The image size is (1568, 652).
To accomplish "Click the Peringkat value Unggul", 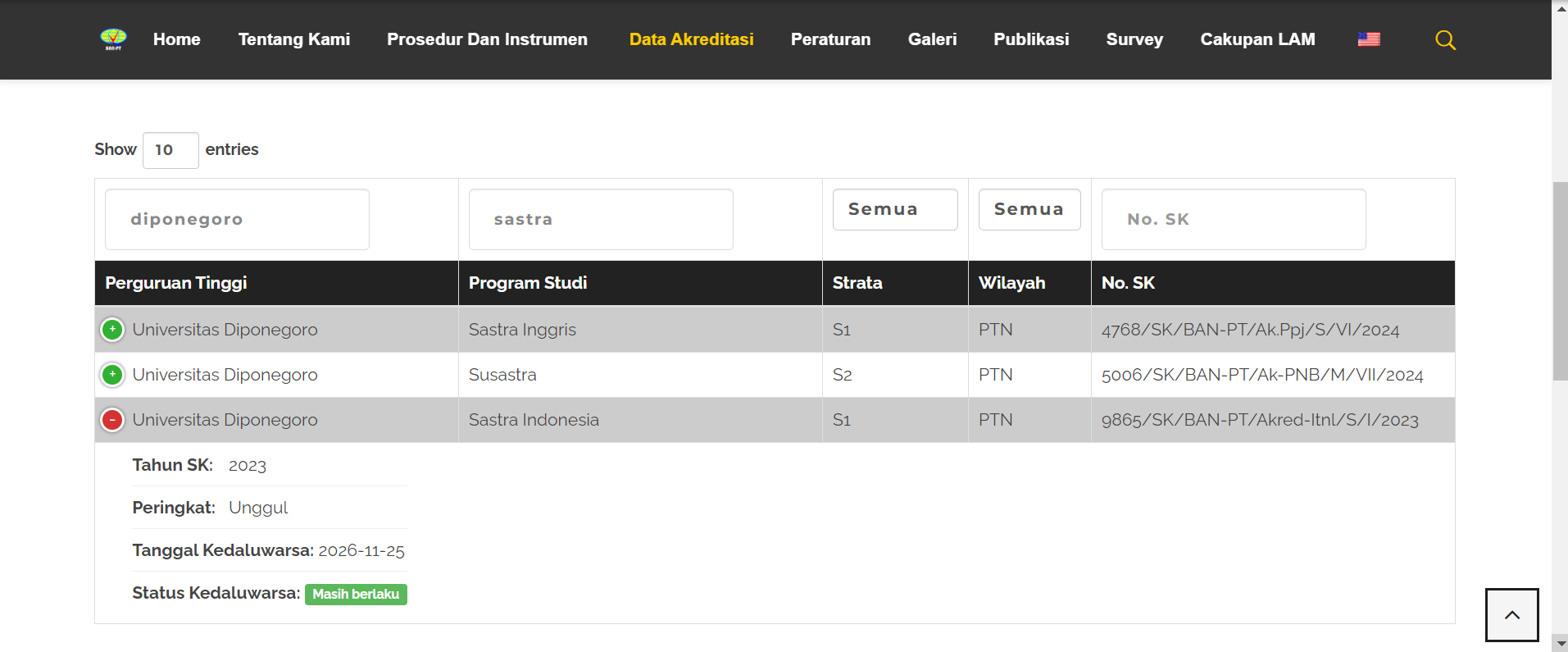I will pyautogui.click(x=257, y=507).
